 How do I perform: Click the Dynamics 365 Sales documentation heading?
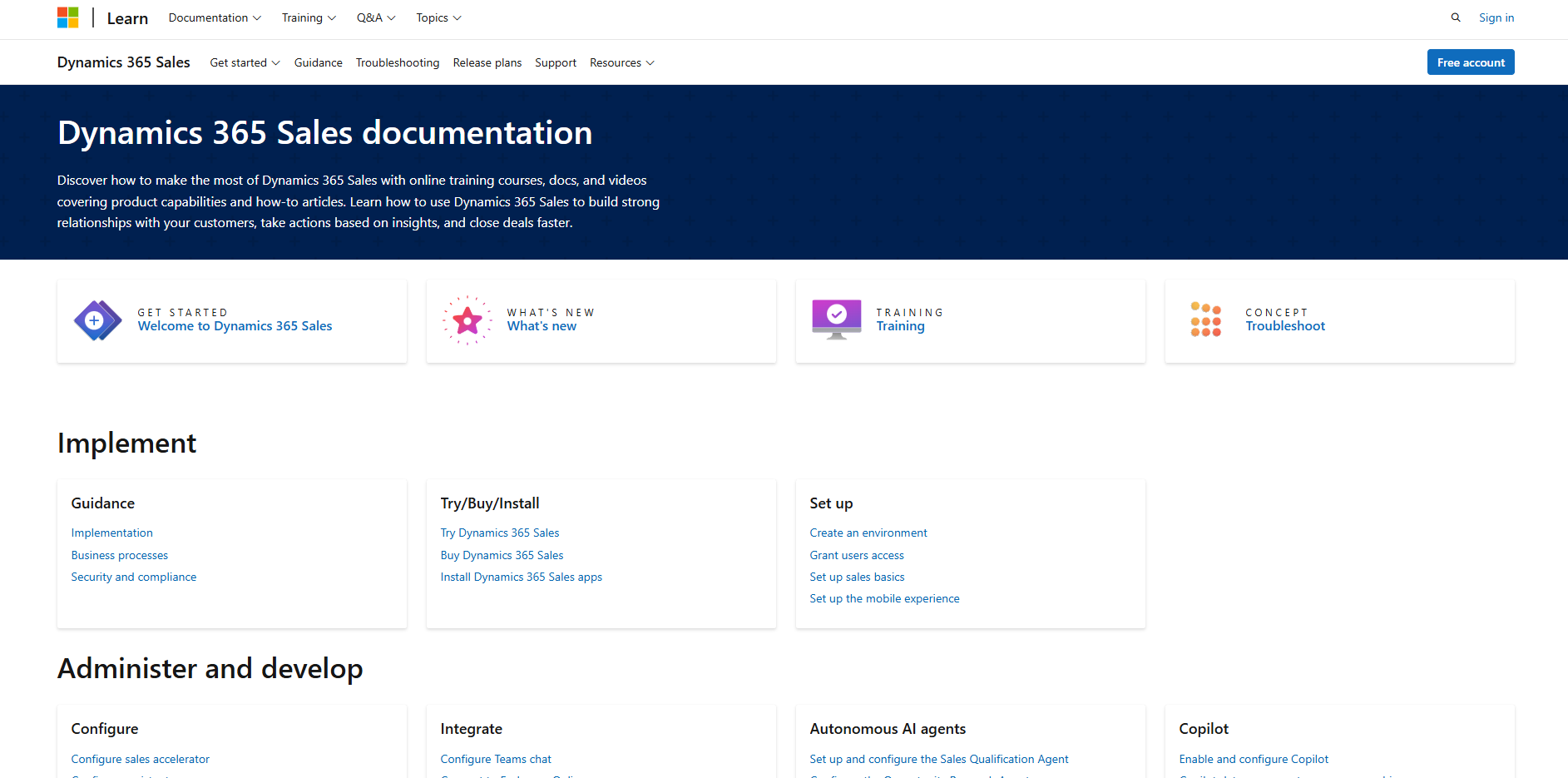tap(325, 133)
